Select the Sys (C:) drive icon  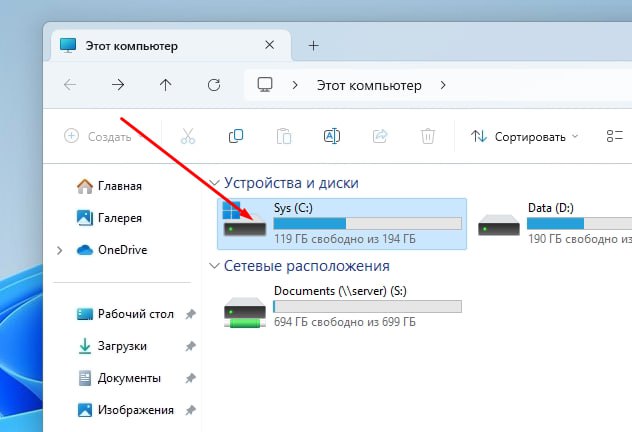point(245,220)
